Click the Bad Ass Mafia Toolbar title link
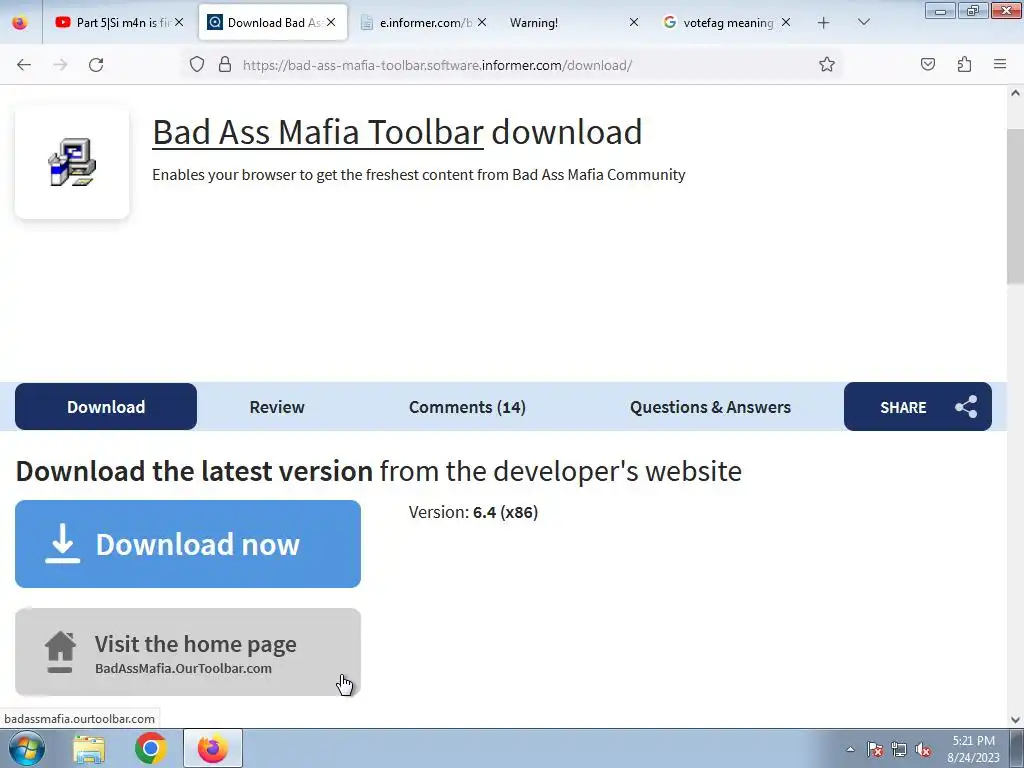 coord(317,132)
